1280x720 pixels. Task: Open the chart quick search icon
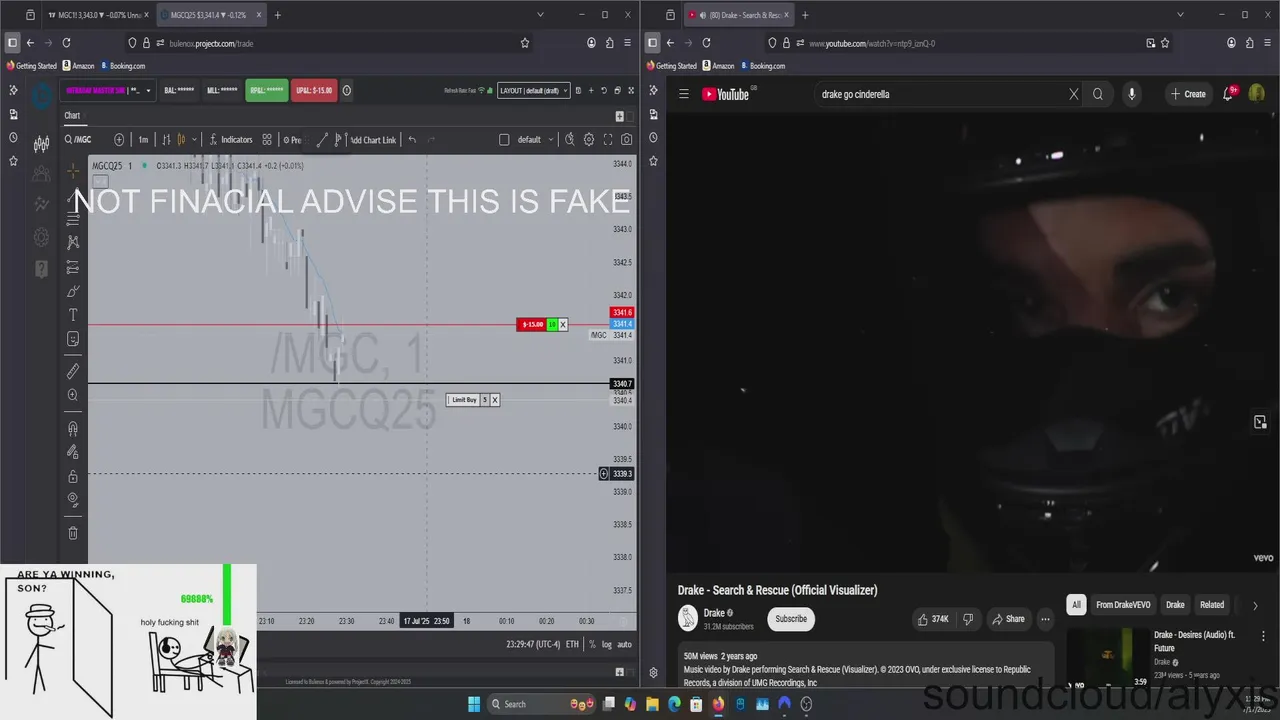(569, 140)
